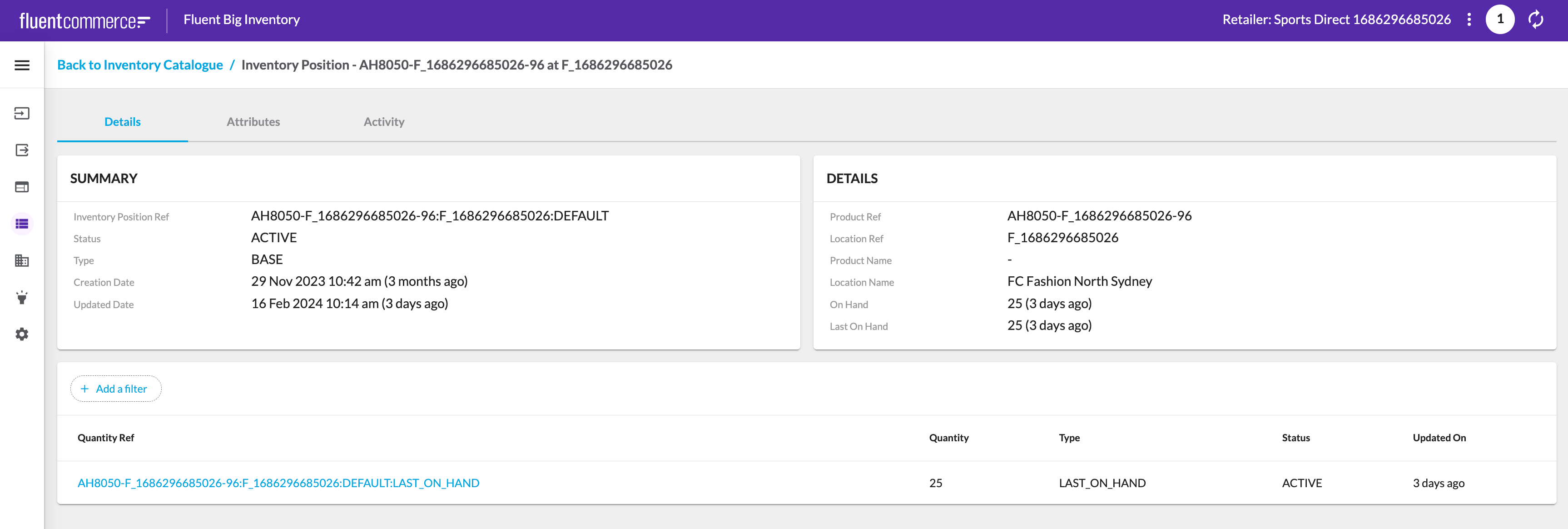Viewport: 1568px width, 529px height.
Task: Click the exit arrow sidebar icon
Action: click(x=22, y=150)
